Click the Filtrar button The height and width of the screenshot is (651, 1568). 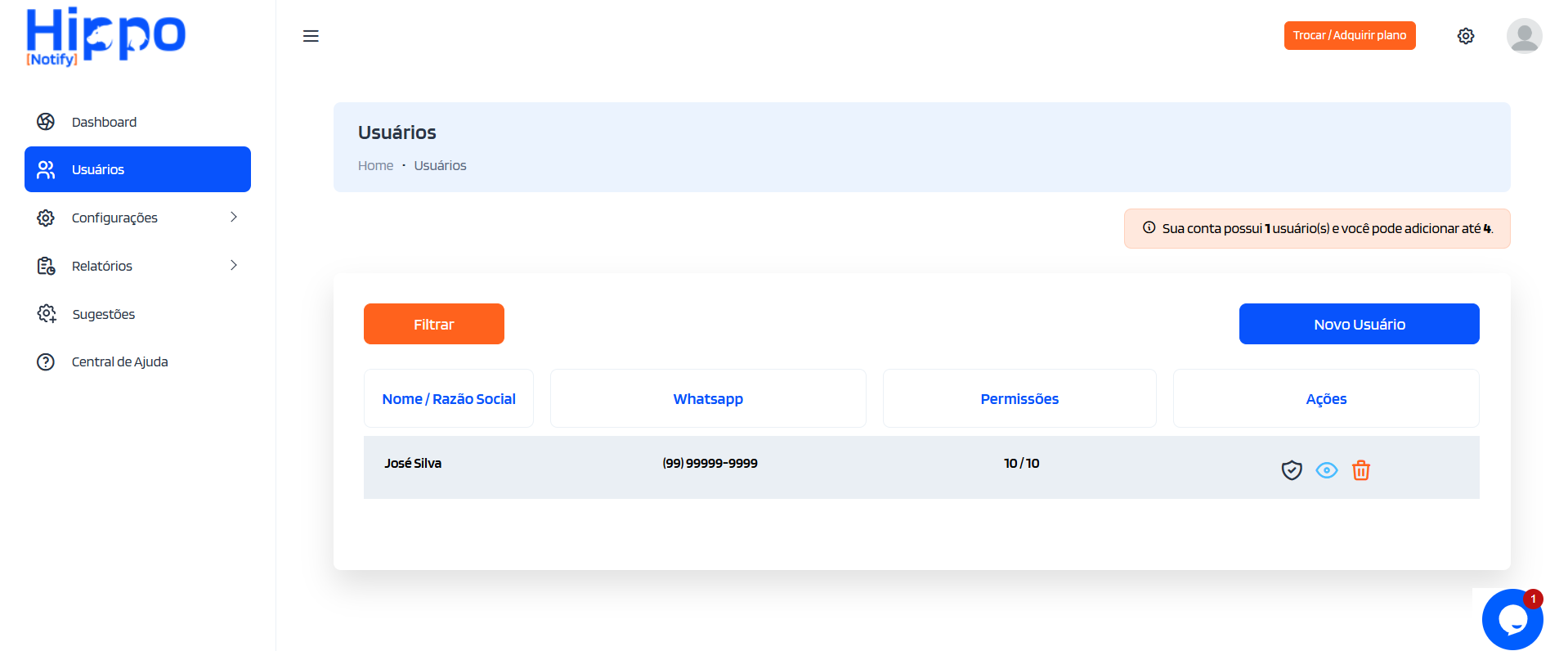click(x=434, y=324)
